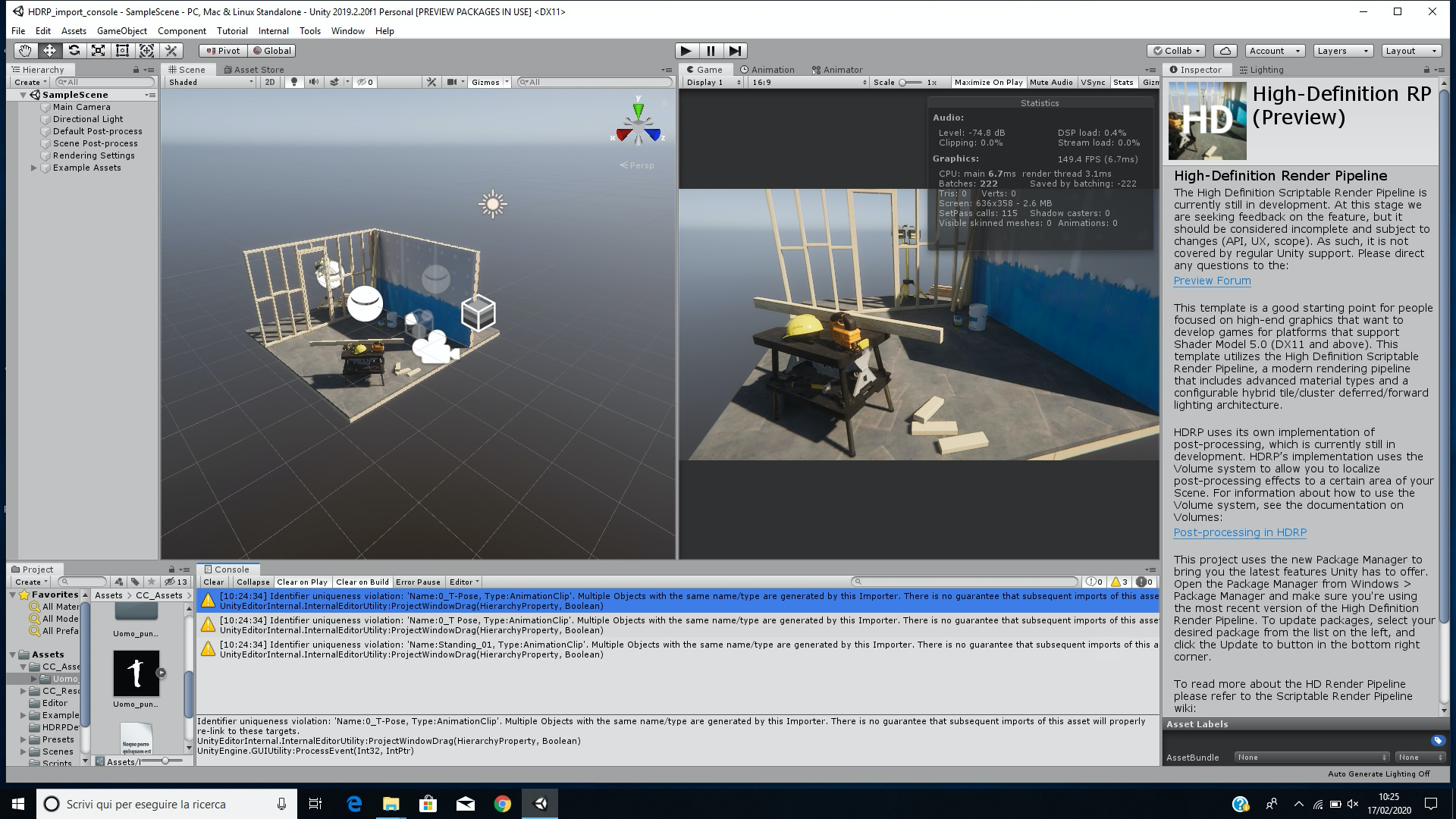Viewport: 1456px width, 819px height.
Task: Search by type in Project panel
Action: click(x=119, y=582)
